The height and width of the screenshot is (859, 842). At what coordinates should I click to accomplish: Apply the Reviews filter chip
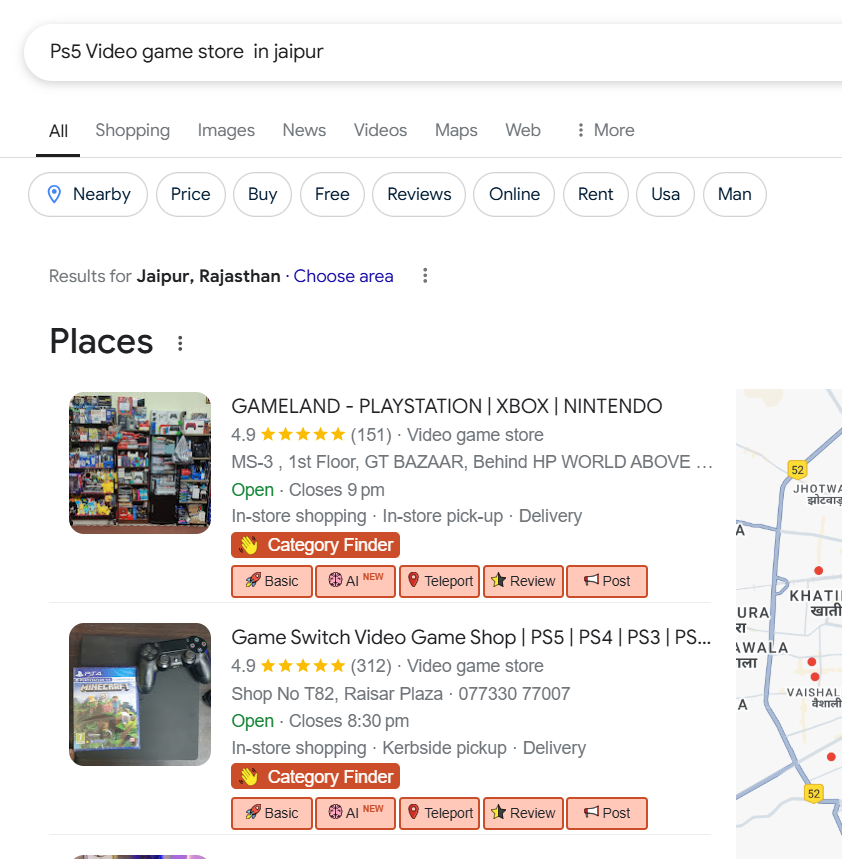click(x=419, y=194)
